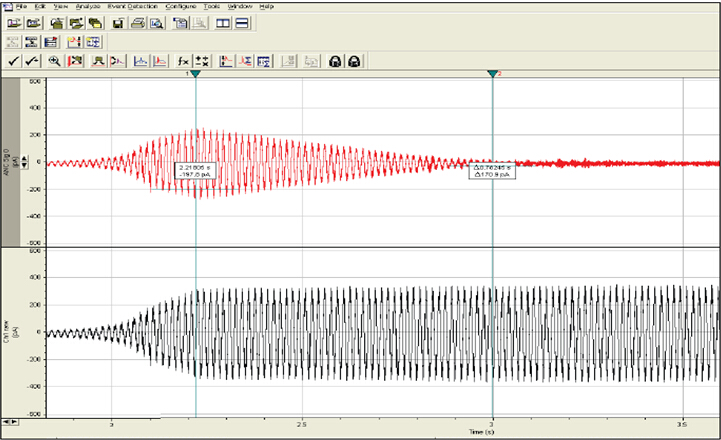
Task: Click the left padlock icon
Action: [x=335, y=61]
